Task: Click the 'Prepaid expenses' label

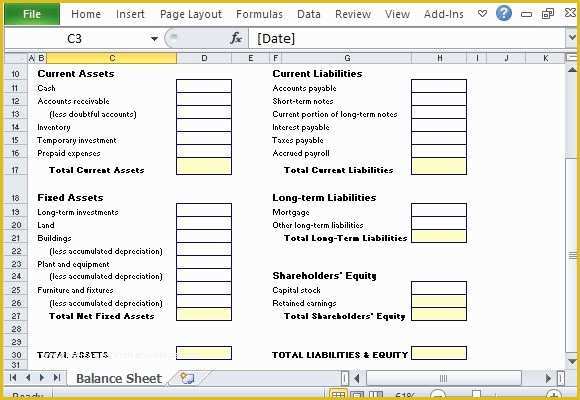Action: 69,154
